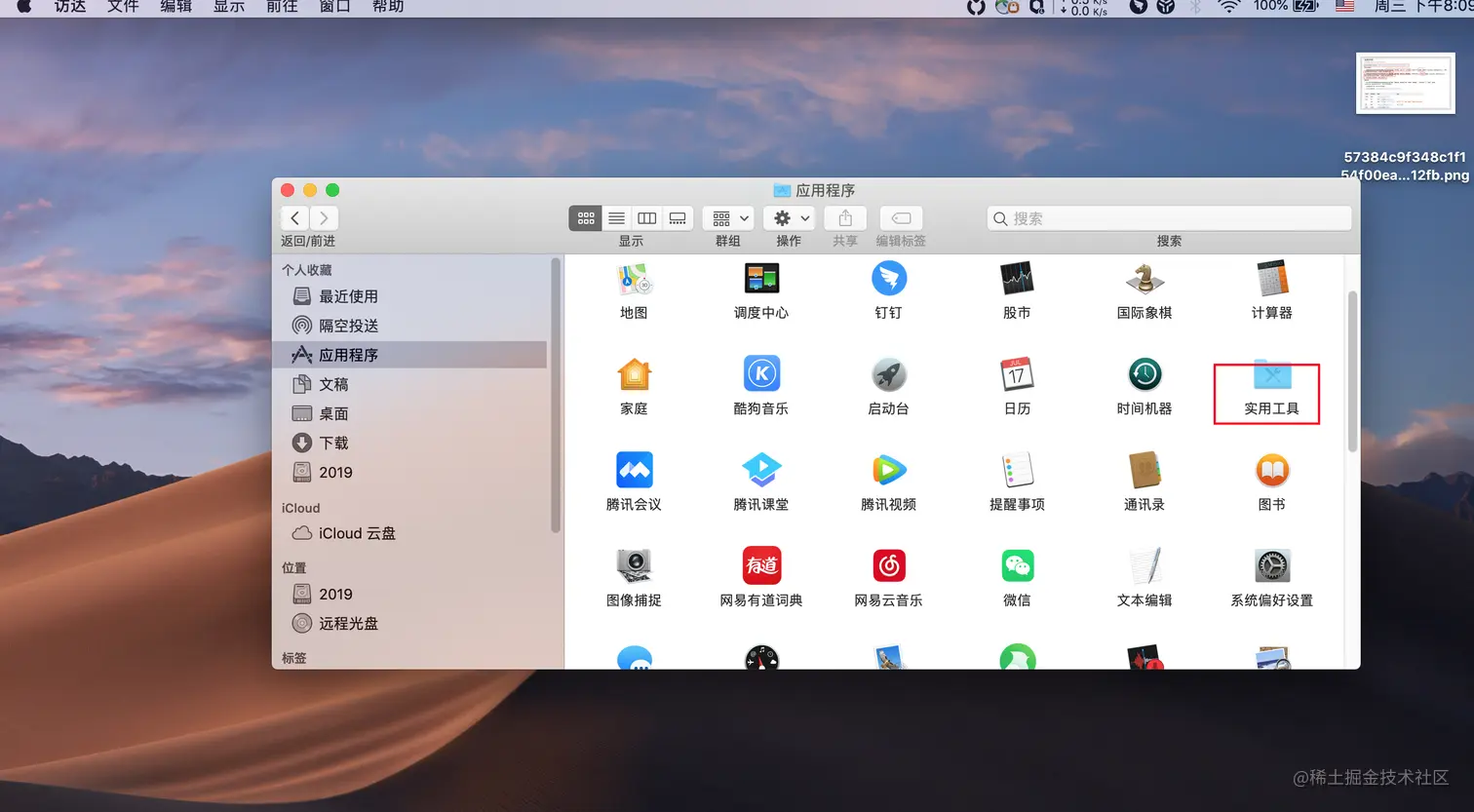Click the 共享 share button
Screen dimensions: 1474x812
[x=845, y=218]
